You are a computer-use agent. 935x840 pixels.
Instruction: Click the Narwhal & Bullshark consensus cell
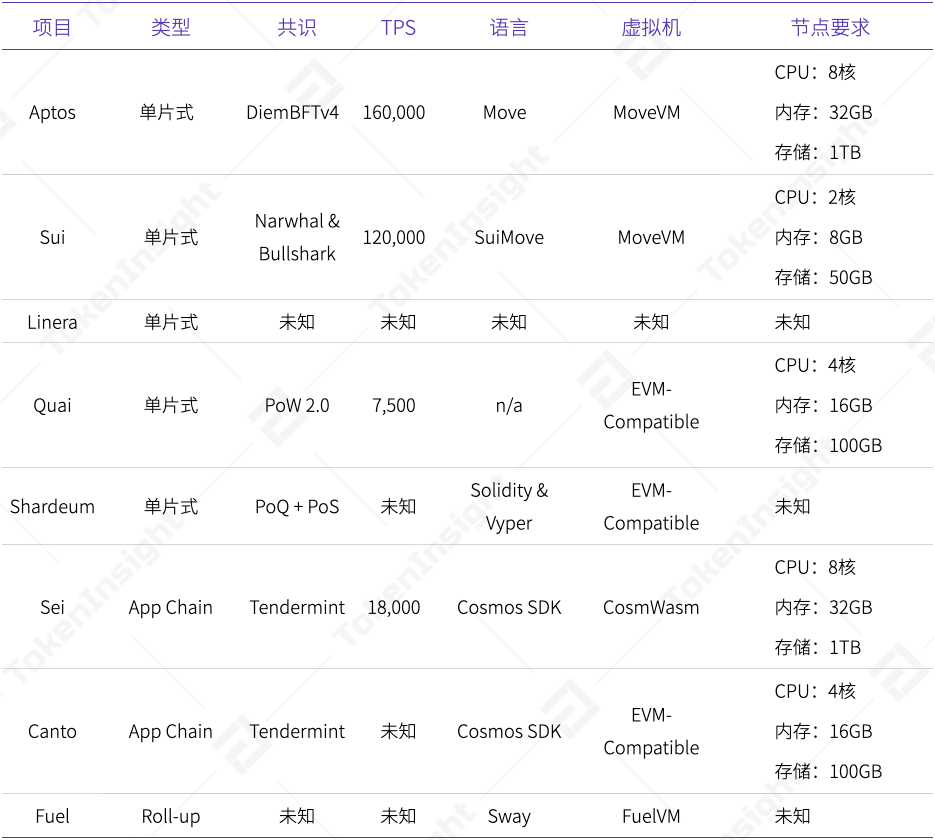click(x=297, y=237)
